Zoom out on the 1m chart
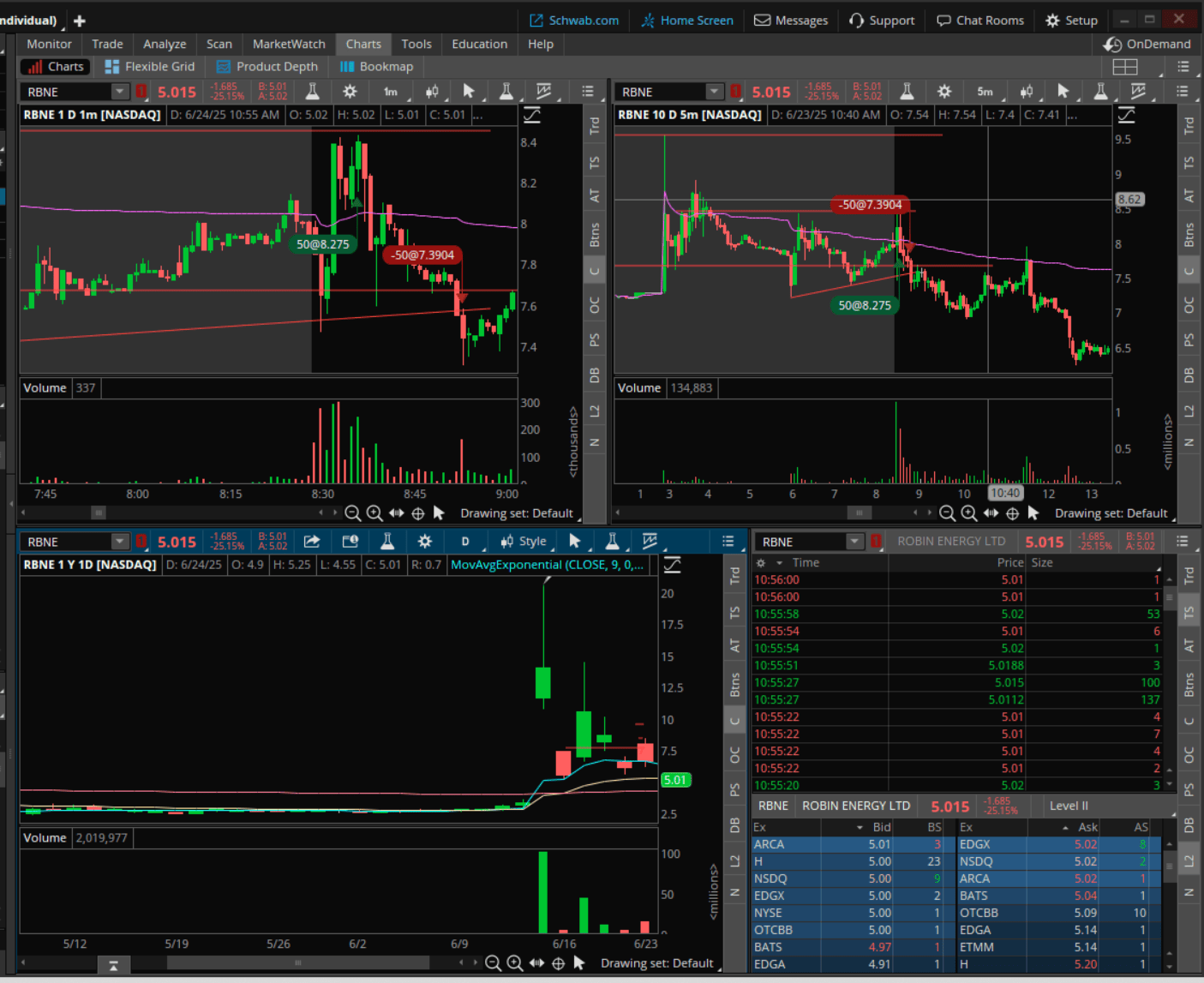 click(x=352, y=513)
